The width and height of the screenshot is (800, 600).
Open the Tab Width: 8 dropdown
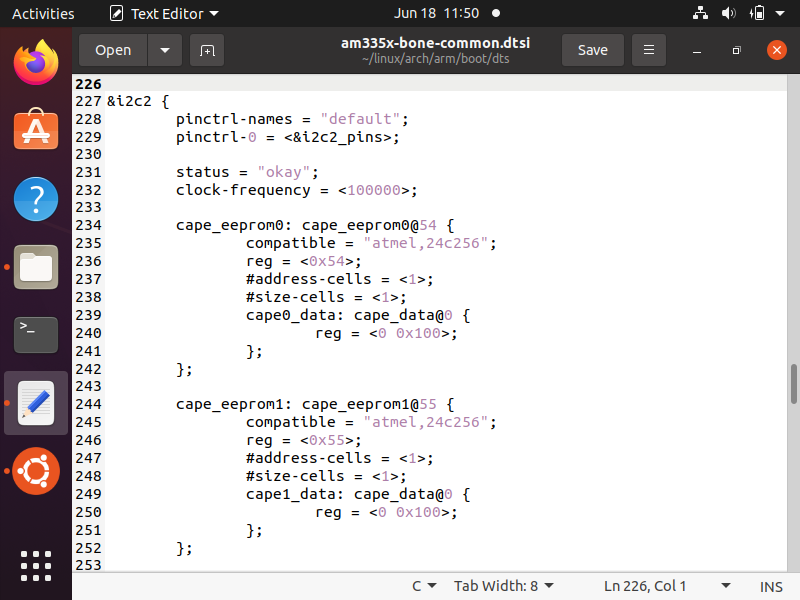point(504,586)
